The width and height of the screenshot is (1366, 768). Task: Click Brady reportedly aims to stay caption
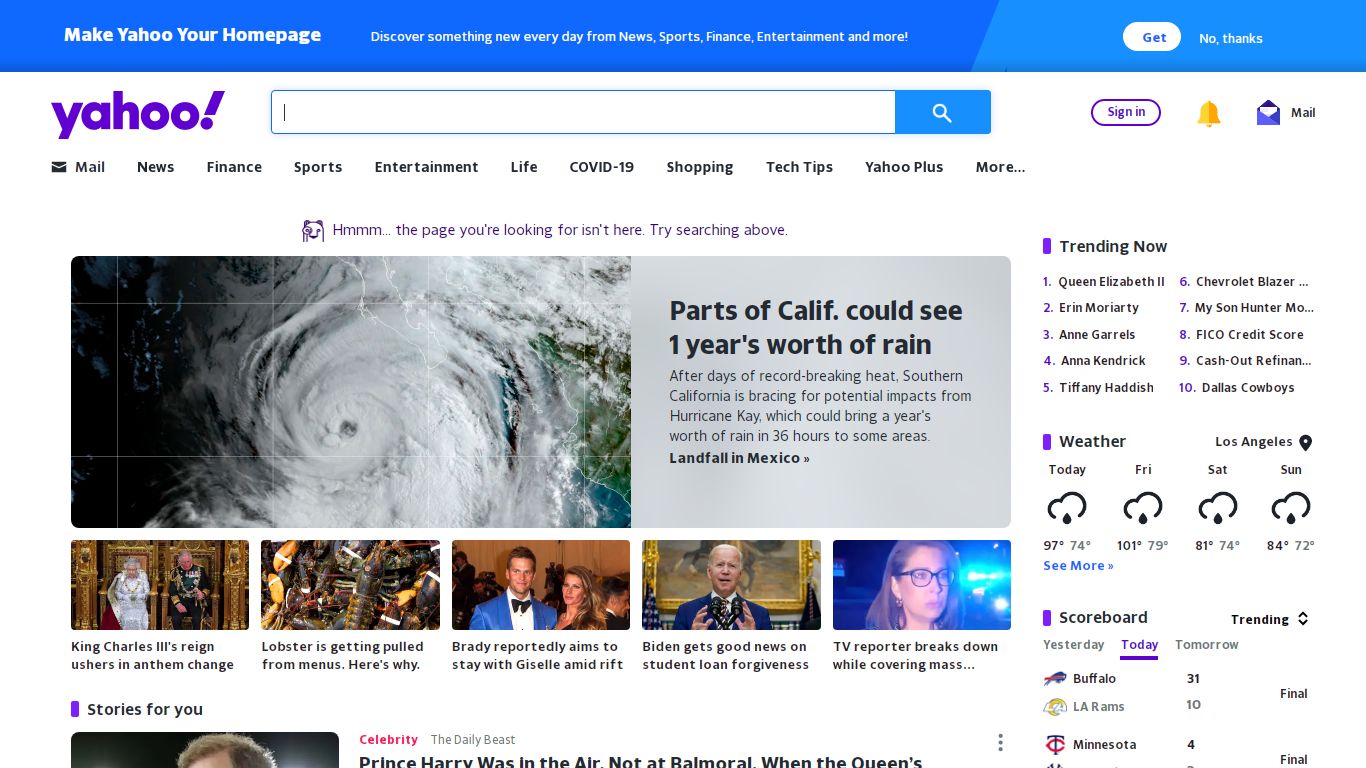coord(537,656)
